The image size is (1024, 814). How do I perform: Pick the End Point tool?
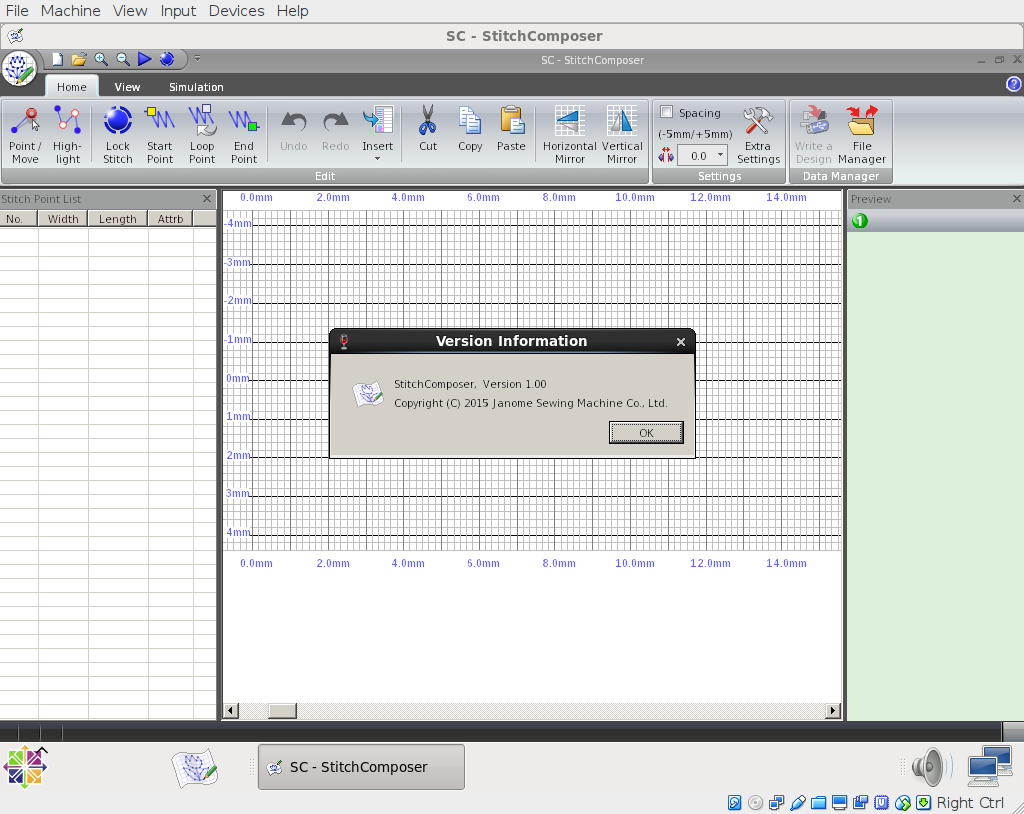[x=244, y=135]
